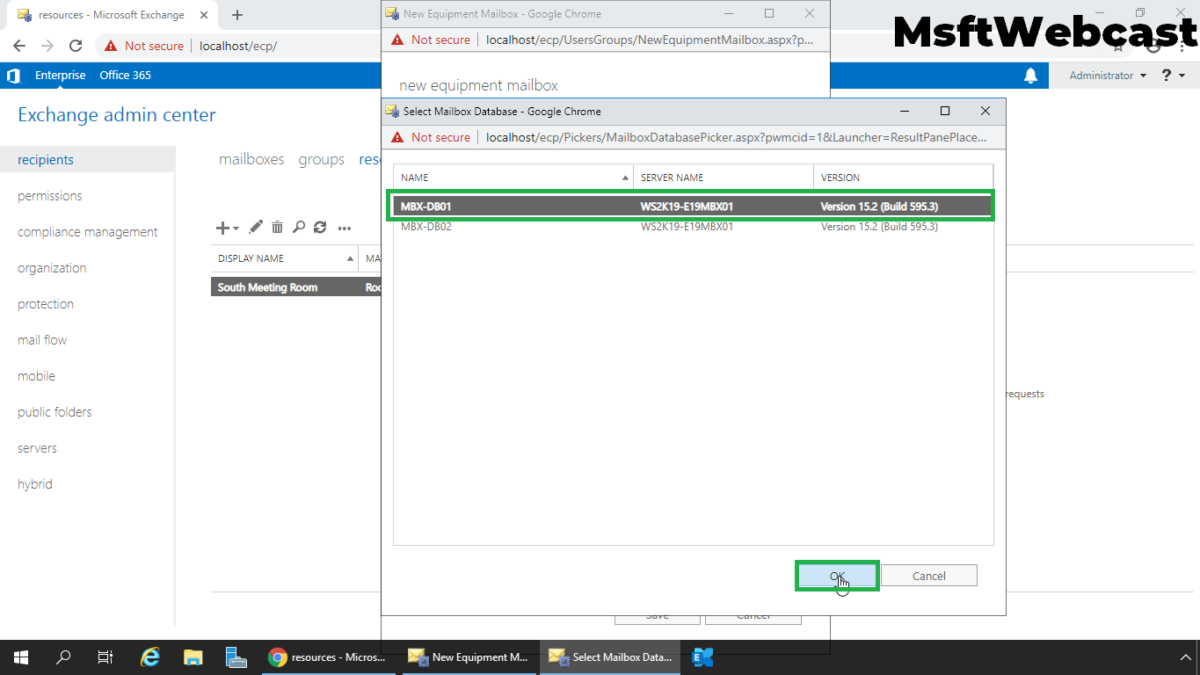The height and width of the screenshot is (675, 1200).
Task: Open the more options ellipsis icon
Action: (344, 229)
